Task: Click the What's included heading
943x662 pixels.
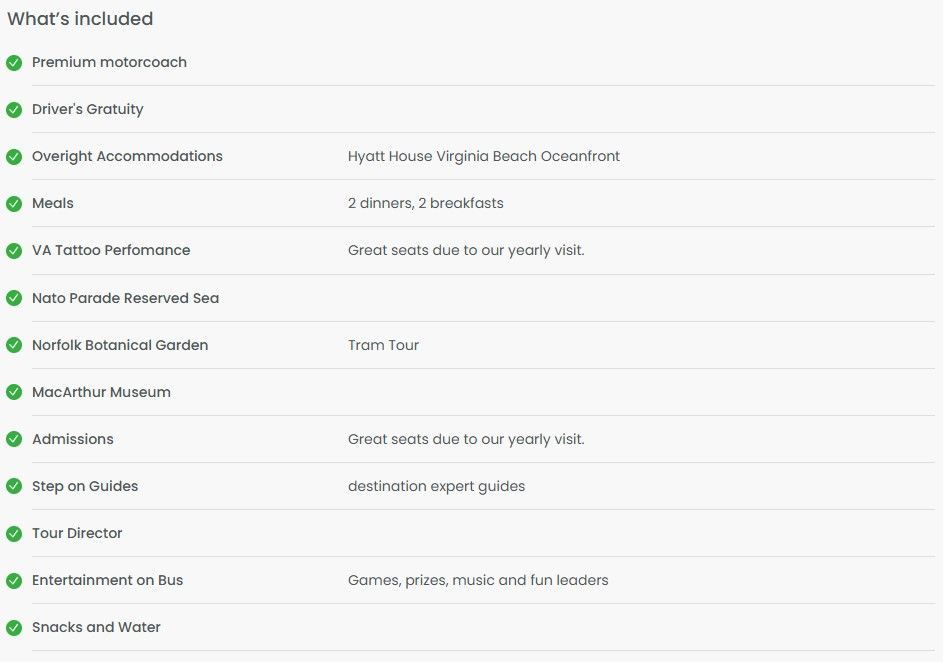Action: click(x=80, y=19)
